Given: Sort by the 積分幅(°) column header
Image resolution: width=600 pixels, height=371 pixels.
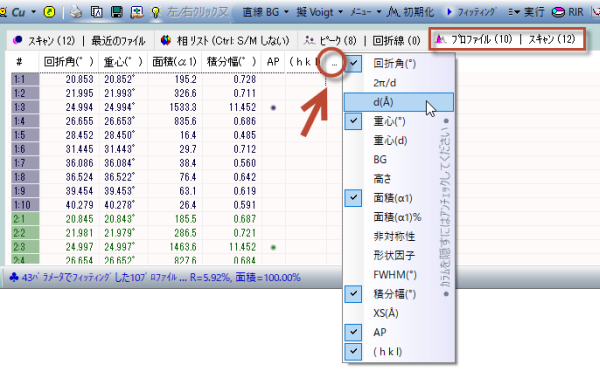Looking at the screenshot, I should click(x=231, y=62).
